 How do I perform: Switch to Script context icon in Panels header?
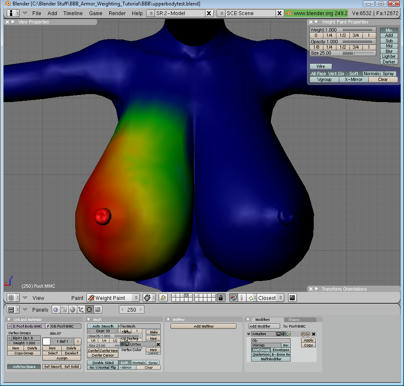click(64, 310)
